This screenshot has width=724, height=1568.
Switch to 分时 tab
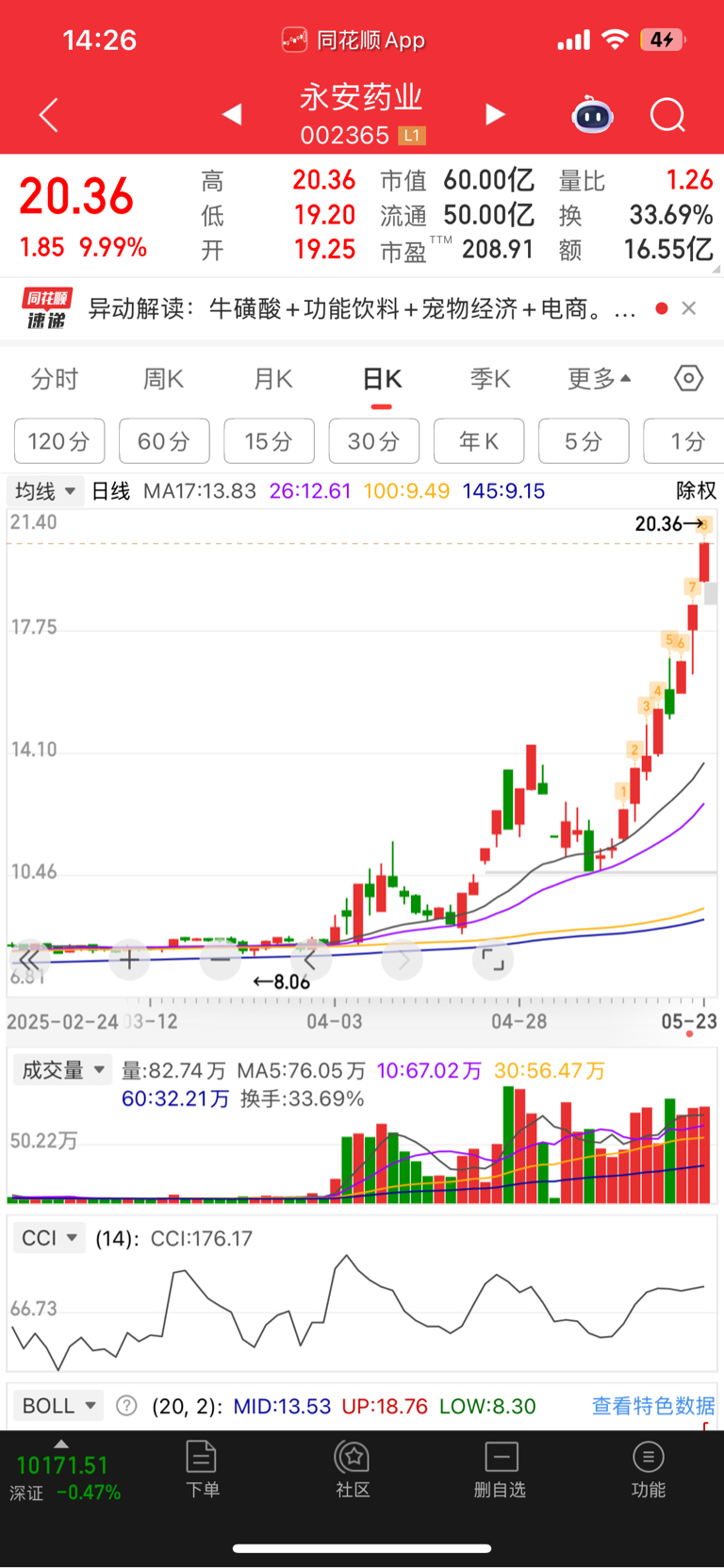55,379
